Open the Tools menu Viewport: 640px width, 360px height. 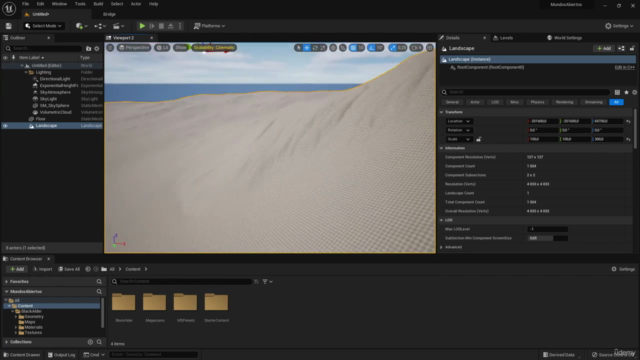tap(80, 4)
